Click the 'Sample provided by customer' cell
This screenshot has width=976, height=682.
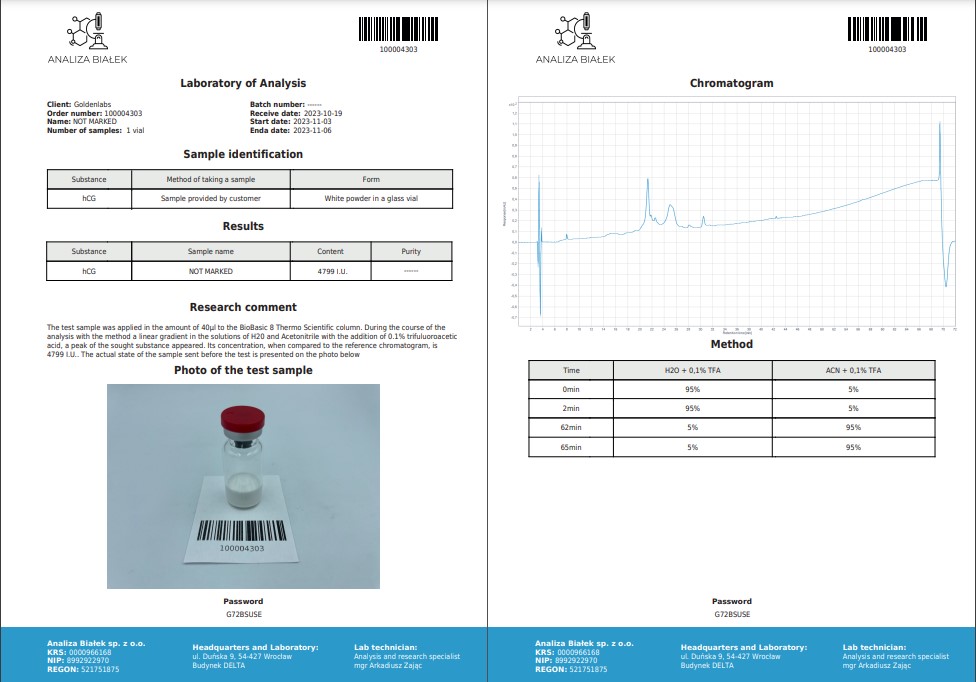[210, 199]
